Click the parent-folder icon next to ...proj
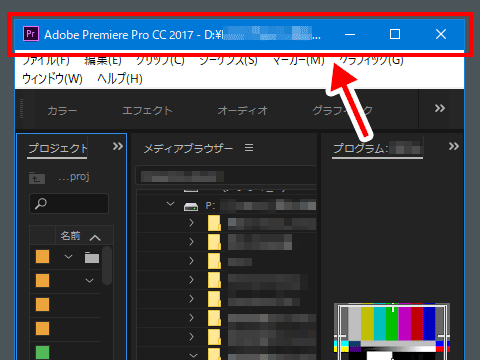Viewport: 480px width, 360px height. (37, 178)
